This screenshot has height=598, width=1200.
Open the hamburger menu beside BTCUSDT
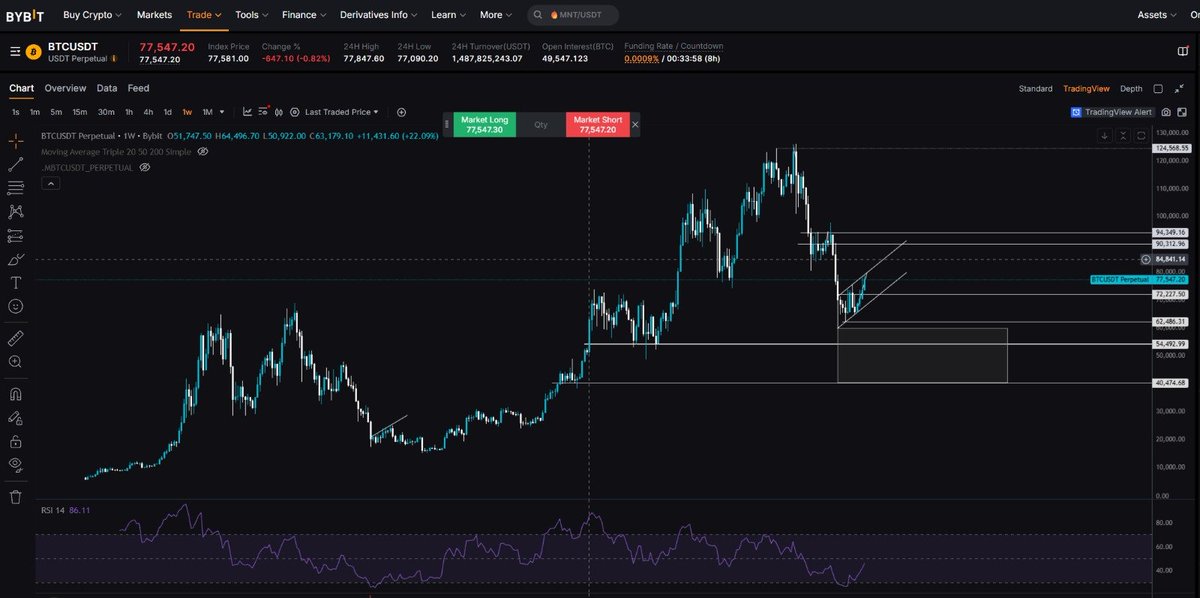(14, 52)
